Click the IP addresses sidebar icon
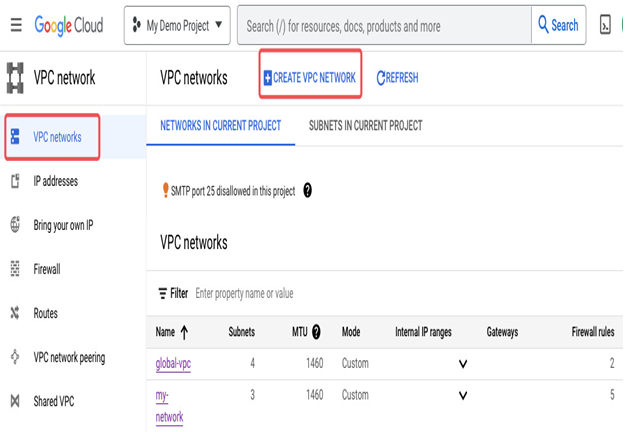The image size is (633, 432). pyautogui.click(x=15, y=181)
